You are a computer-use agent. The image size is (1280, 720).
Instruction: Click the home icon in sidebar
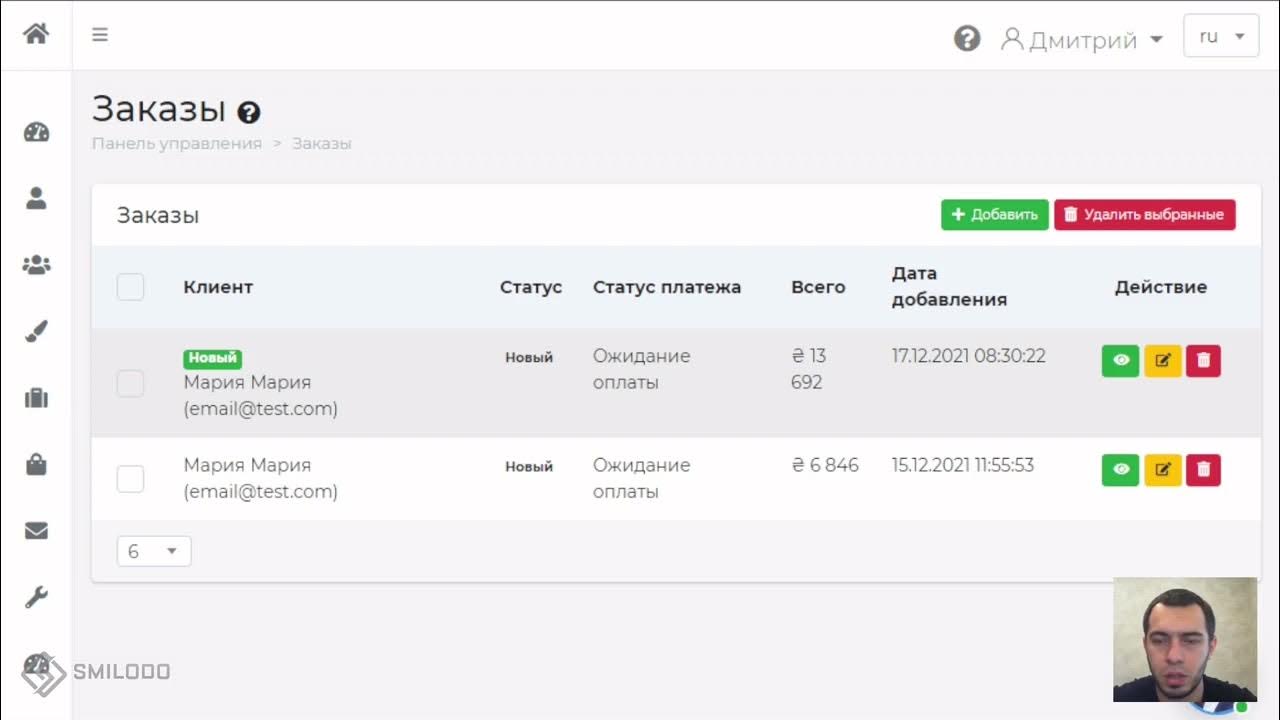point(36,34)
